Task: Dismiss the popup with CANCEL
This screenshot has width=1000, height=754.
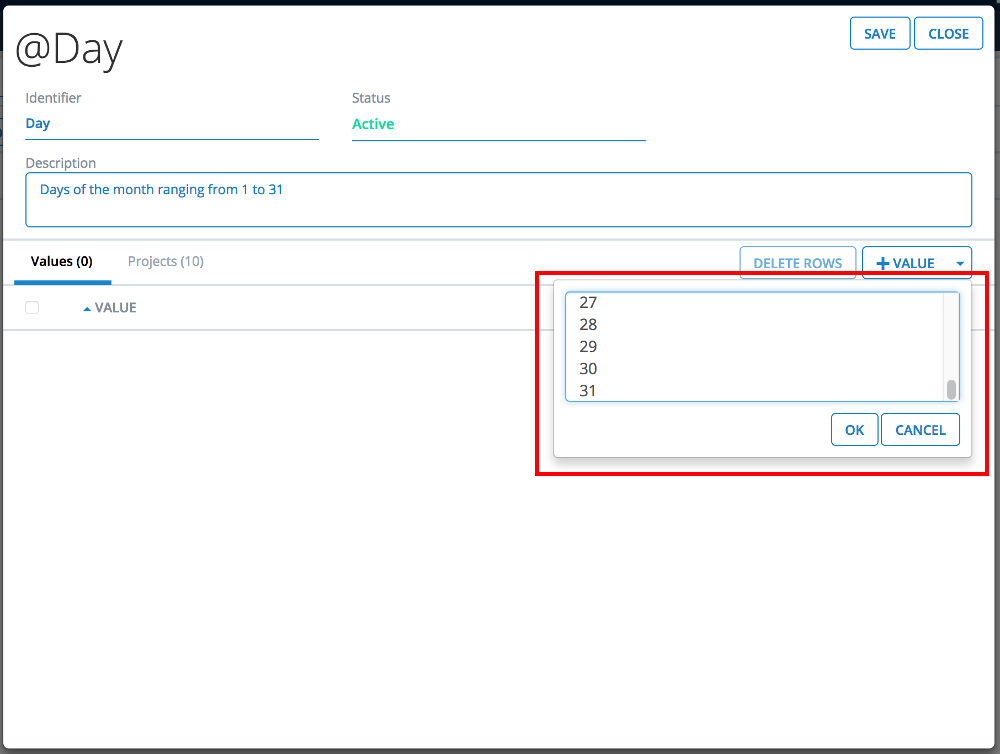Action: 920,430
